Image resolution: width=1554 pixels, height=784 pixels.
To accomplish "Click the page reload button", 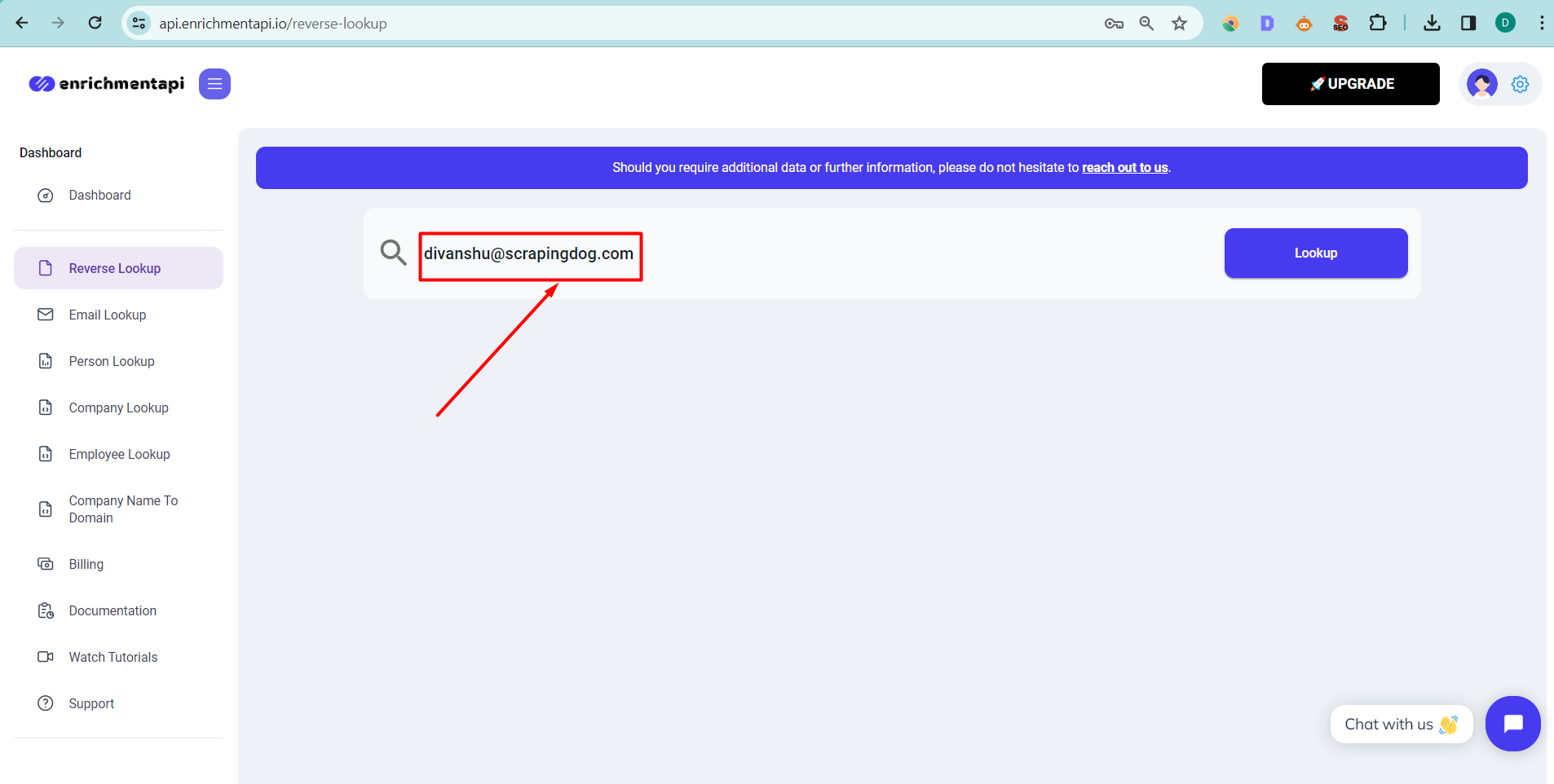I will point(95,23).
